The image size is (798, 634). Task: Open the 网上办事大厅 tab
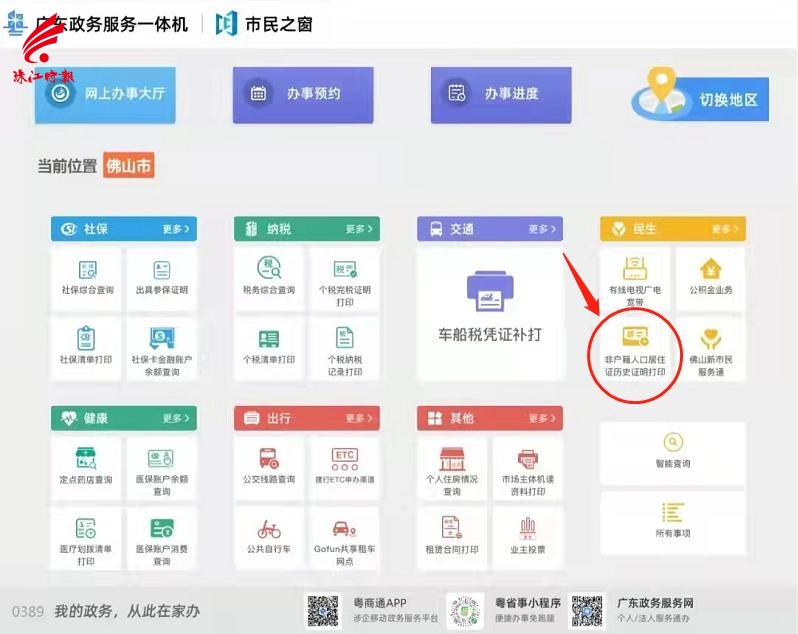105,95
